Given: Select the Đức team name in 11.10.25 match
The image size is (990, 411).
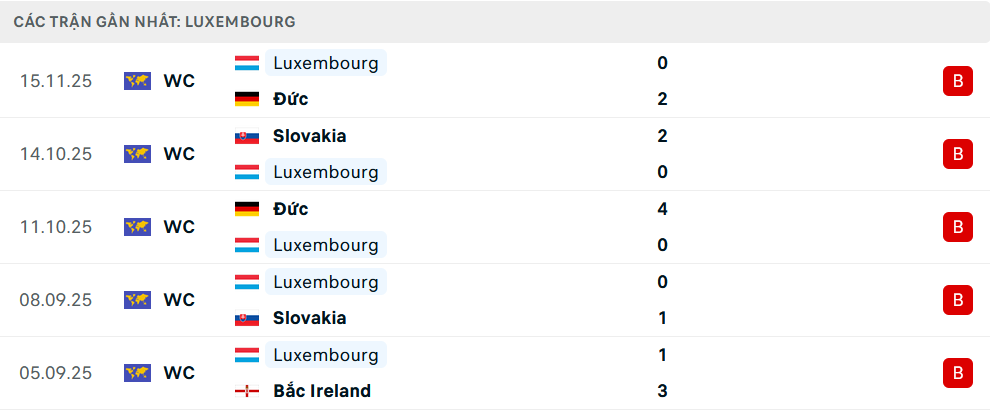Looking at the screenshot, I should click(x=290, y=209).
